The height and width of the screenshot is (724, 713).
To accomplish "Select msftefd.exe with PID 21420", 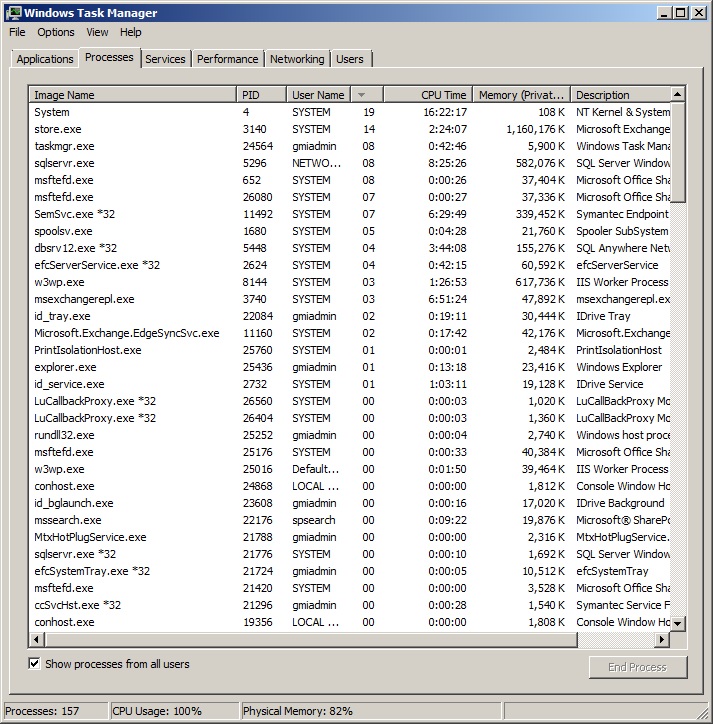I will click(350, 588).
